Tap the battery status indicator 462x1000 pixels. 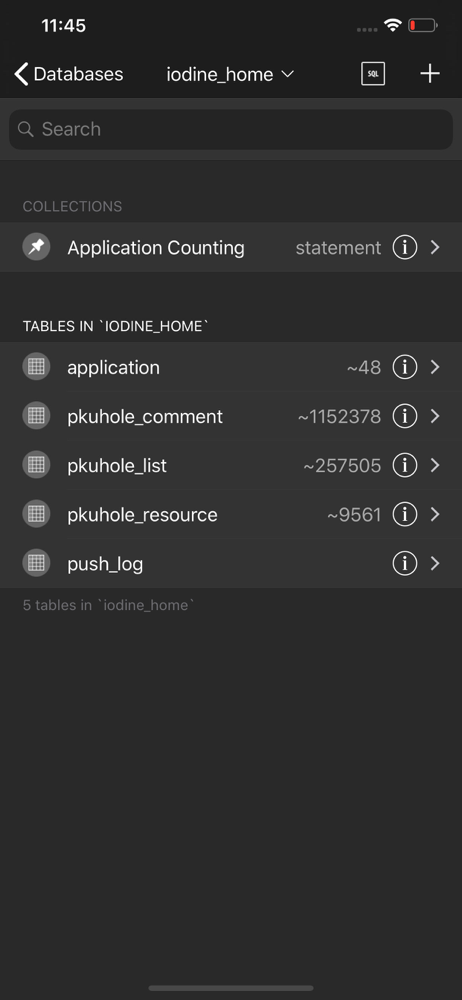[422, 26]
